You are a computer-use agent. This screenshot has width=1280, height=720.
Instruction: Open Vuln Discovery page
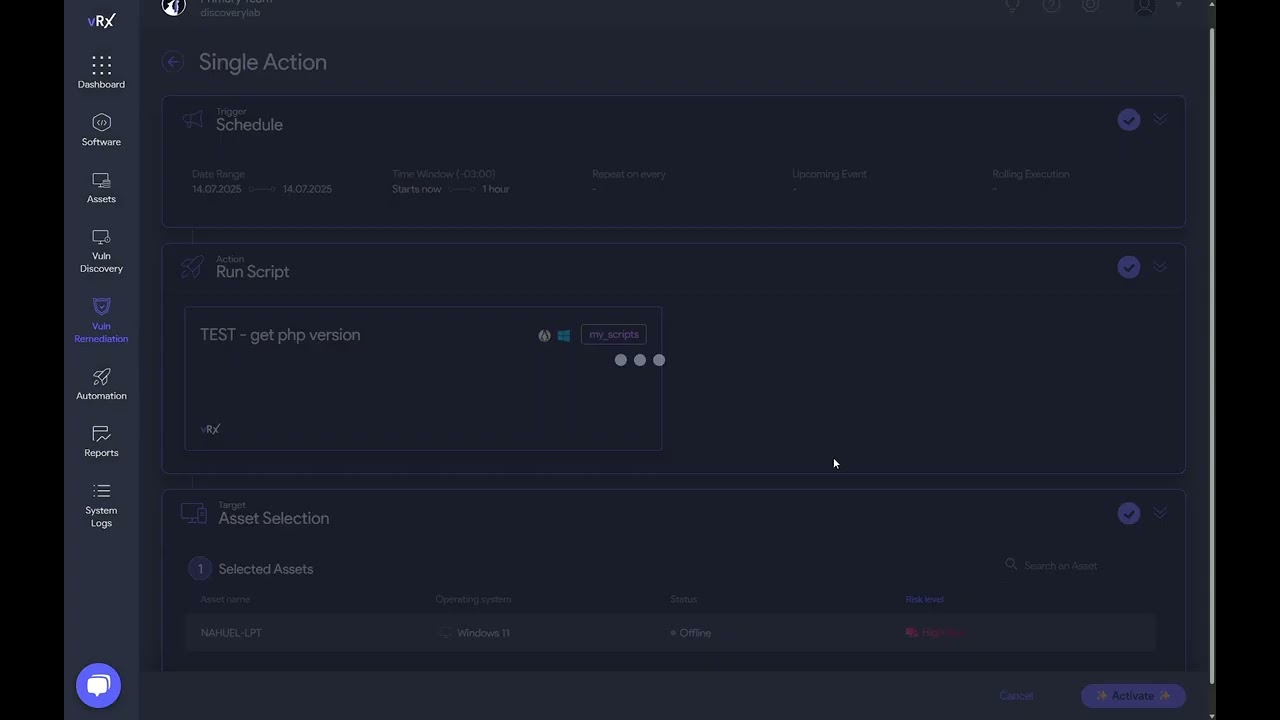click(x=101, y=251)
